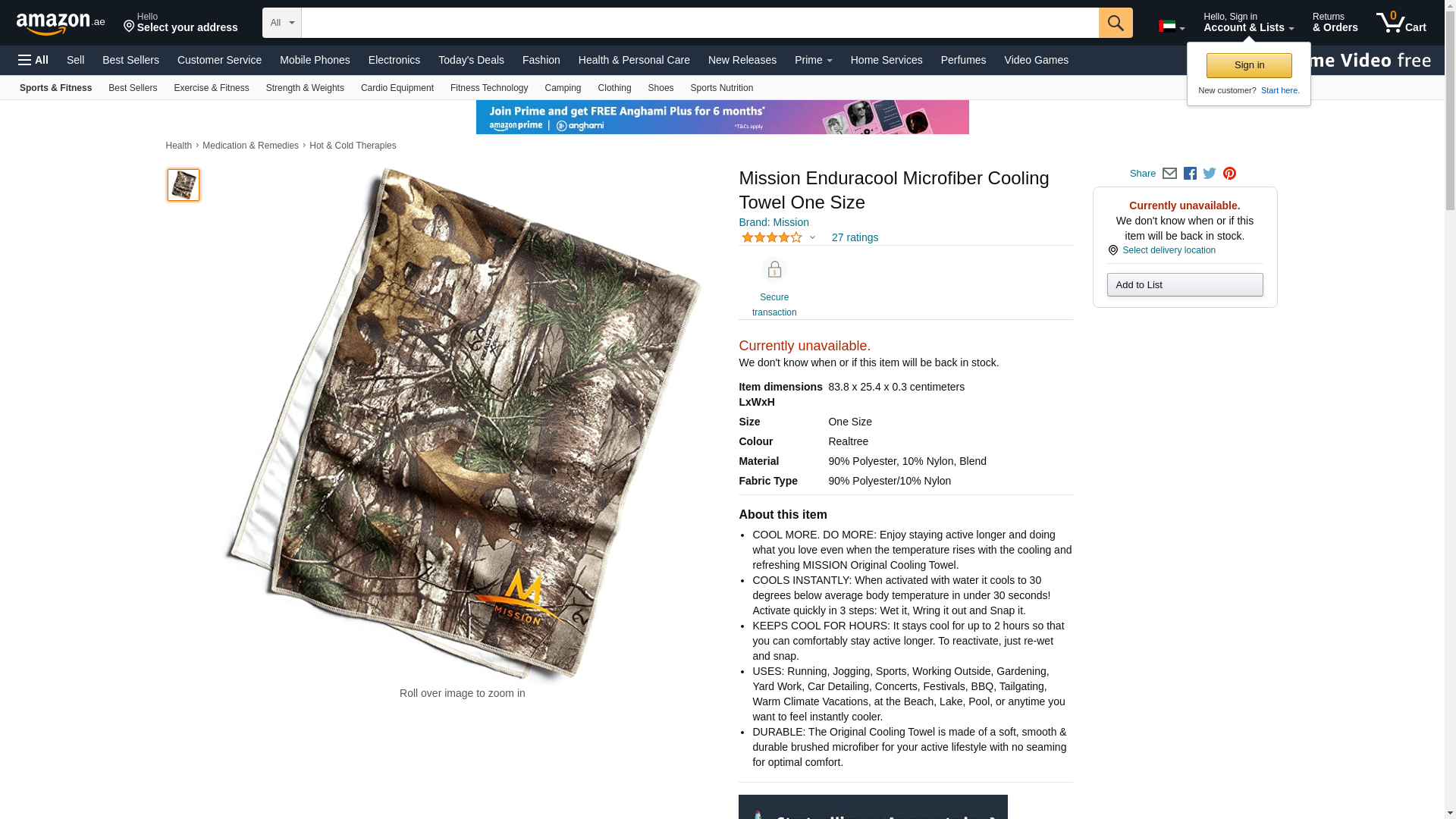Open the UAE flag language selector
The height and width of the screenshot is (819, 1456).
click(1172, 27)
